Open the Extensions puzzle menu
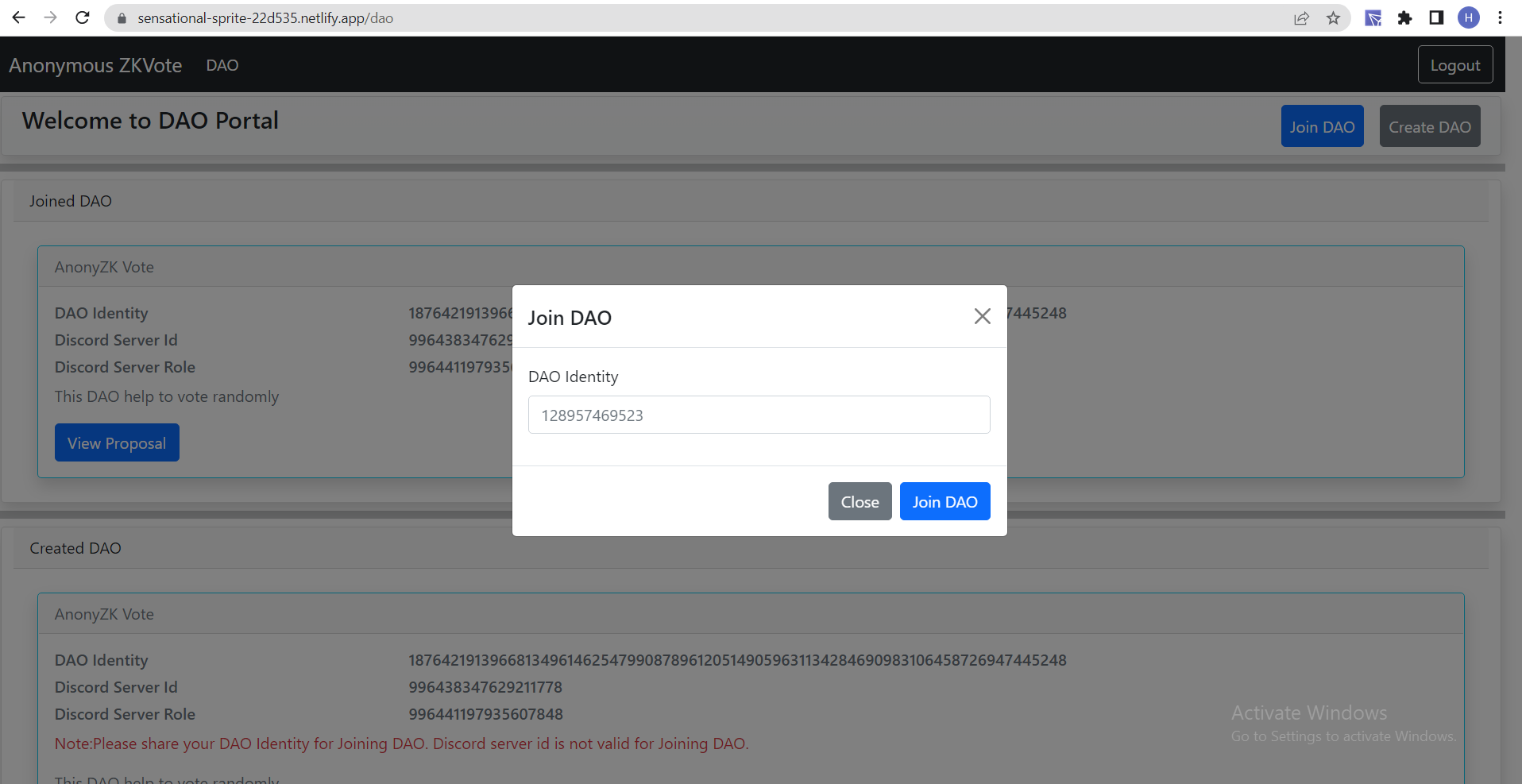The height and width of the screenshot is (784, 1522). pos(1404,18)
